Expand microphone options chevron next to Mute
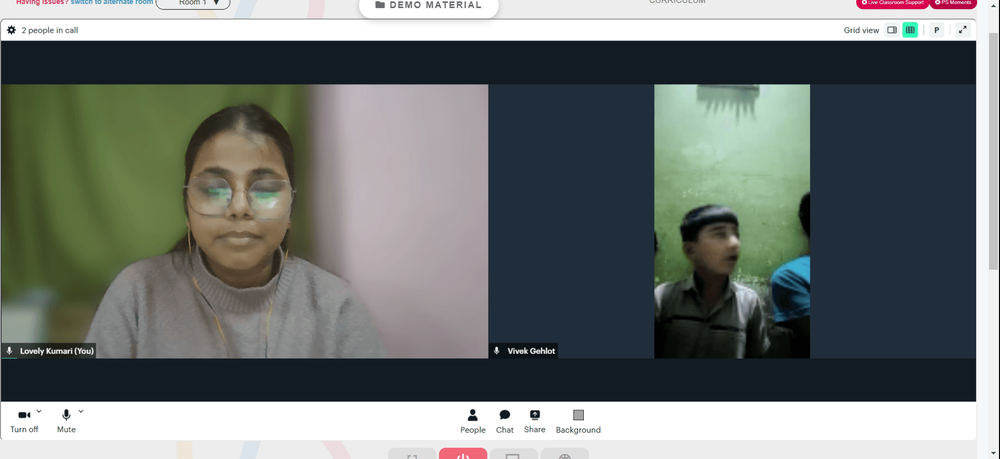Viewport: 1000px width, 459px height. pos(81,411)
